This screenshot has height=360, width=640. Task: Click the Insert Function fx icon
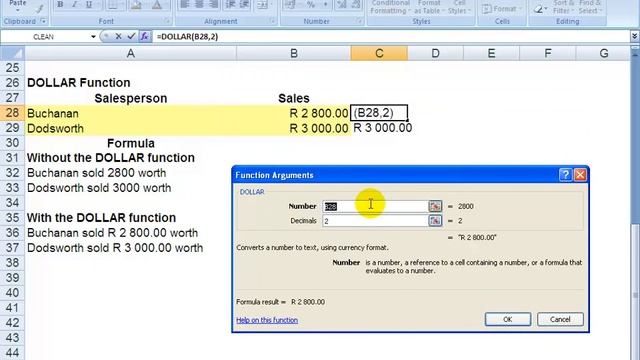[144, 36]
